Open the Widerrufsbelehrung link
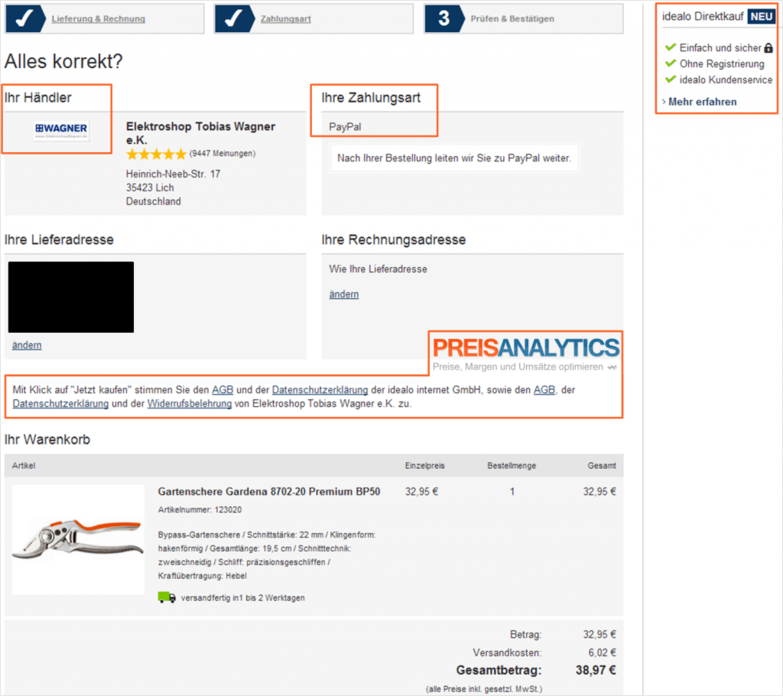The height and width of the screenshot is (696, 783). pos(190,405)
